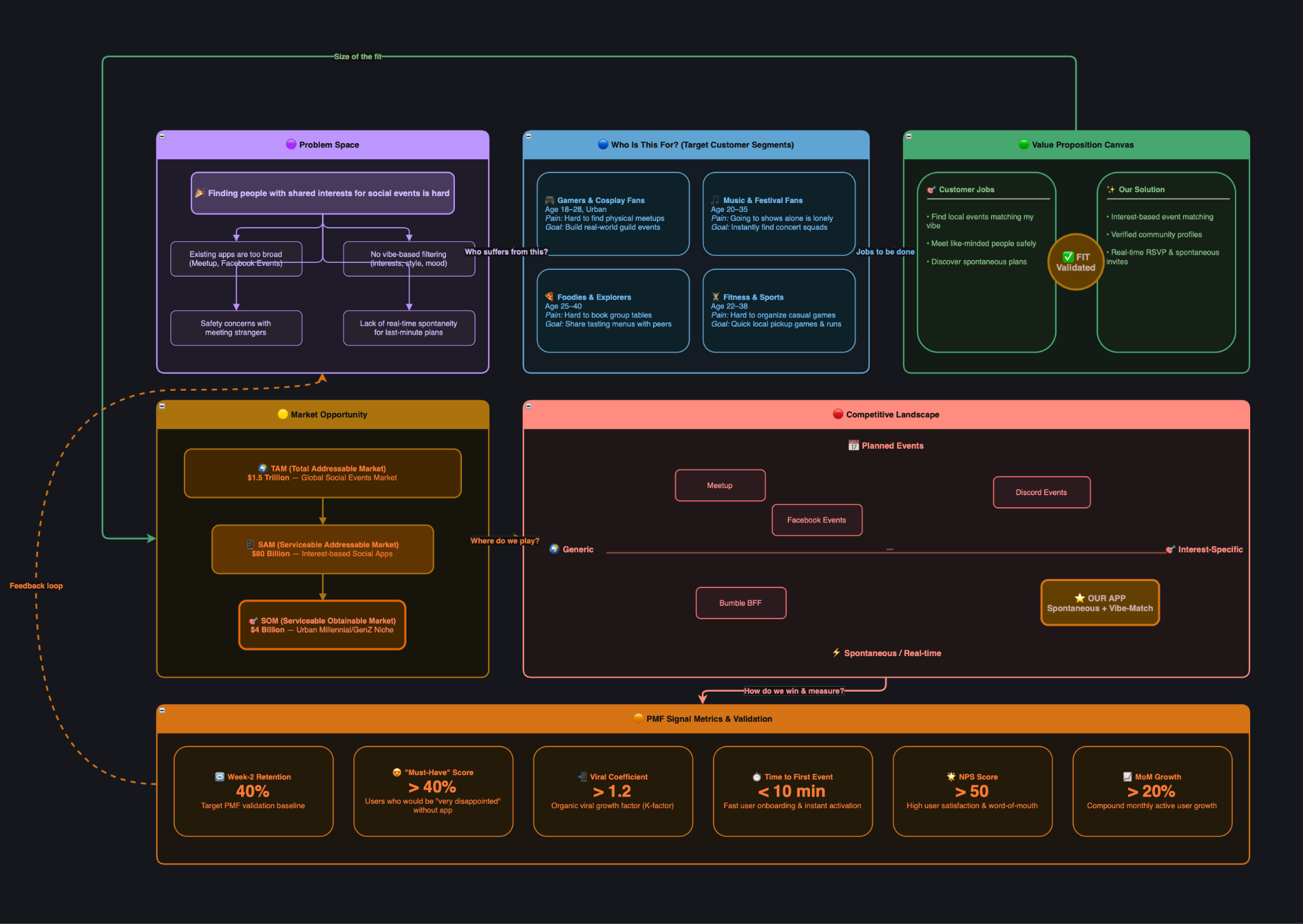Click the calendar icon beside Planned Events

(x=854, y=445)
